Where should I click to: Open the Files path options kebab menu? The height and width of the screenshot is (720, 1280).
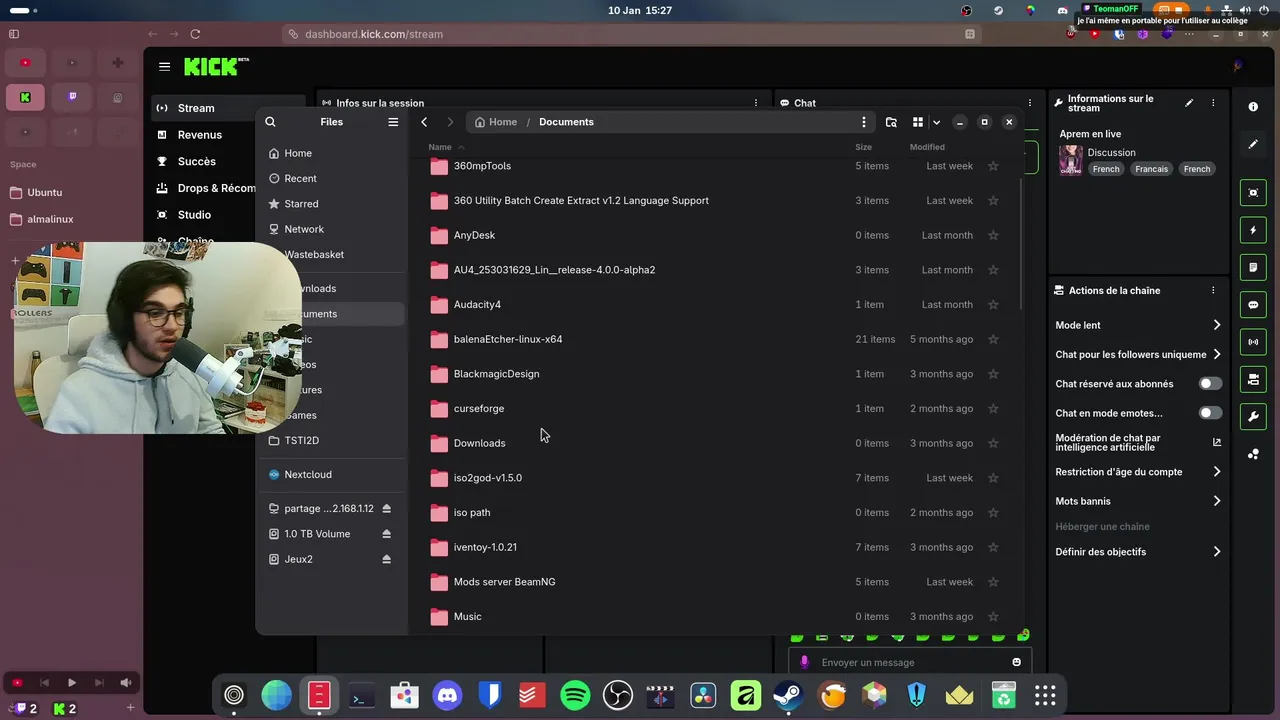click(864, 122)
